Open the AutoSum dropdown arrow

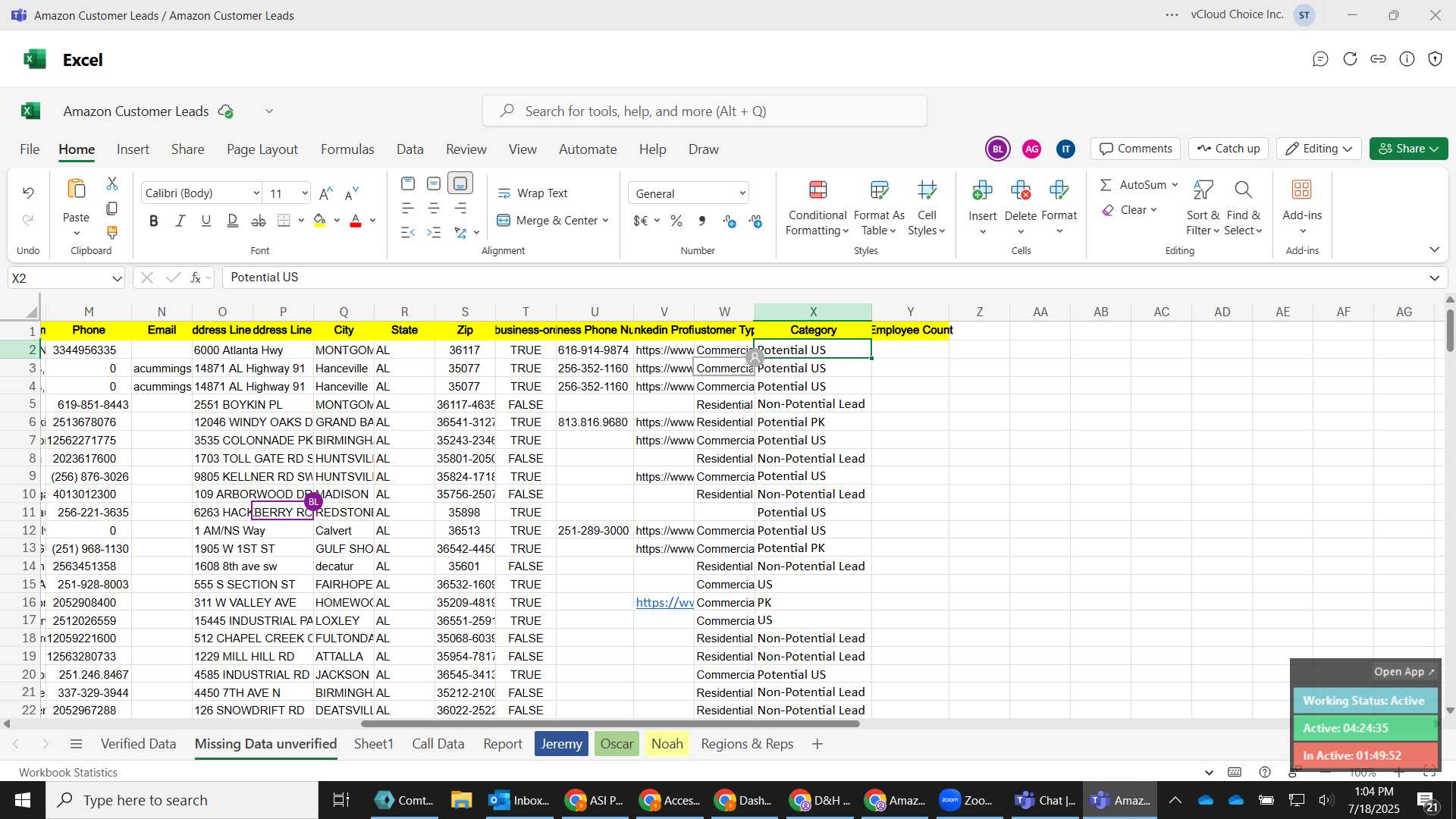click(x=1175, y=185)
